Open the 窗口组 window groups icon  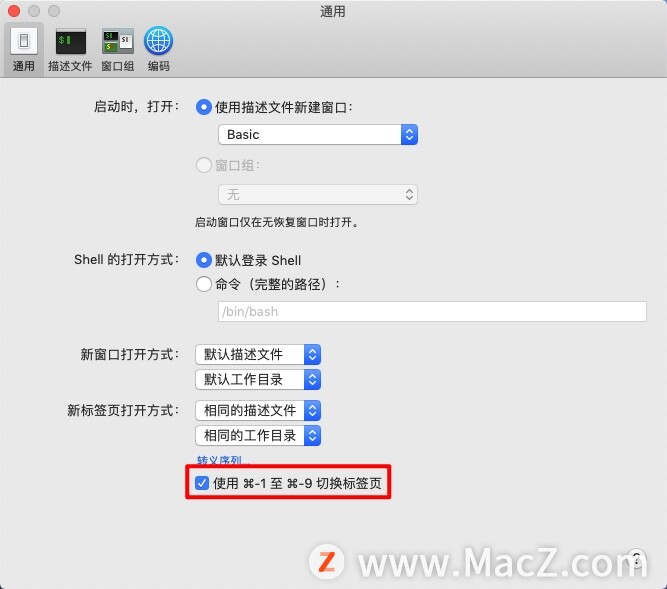[x=117, y=48]
